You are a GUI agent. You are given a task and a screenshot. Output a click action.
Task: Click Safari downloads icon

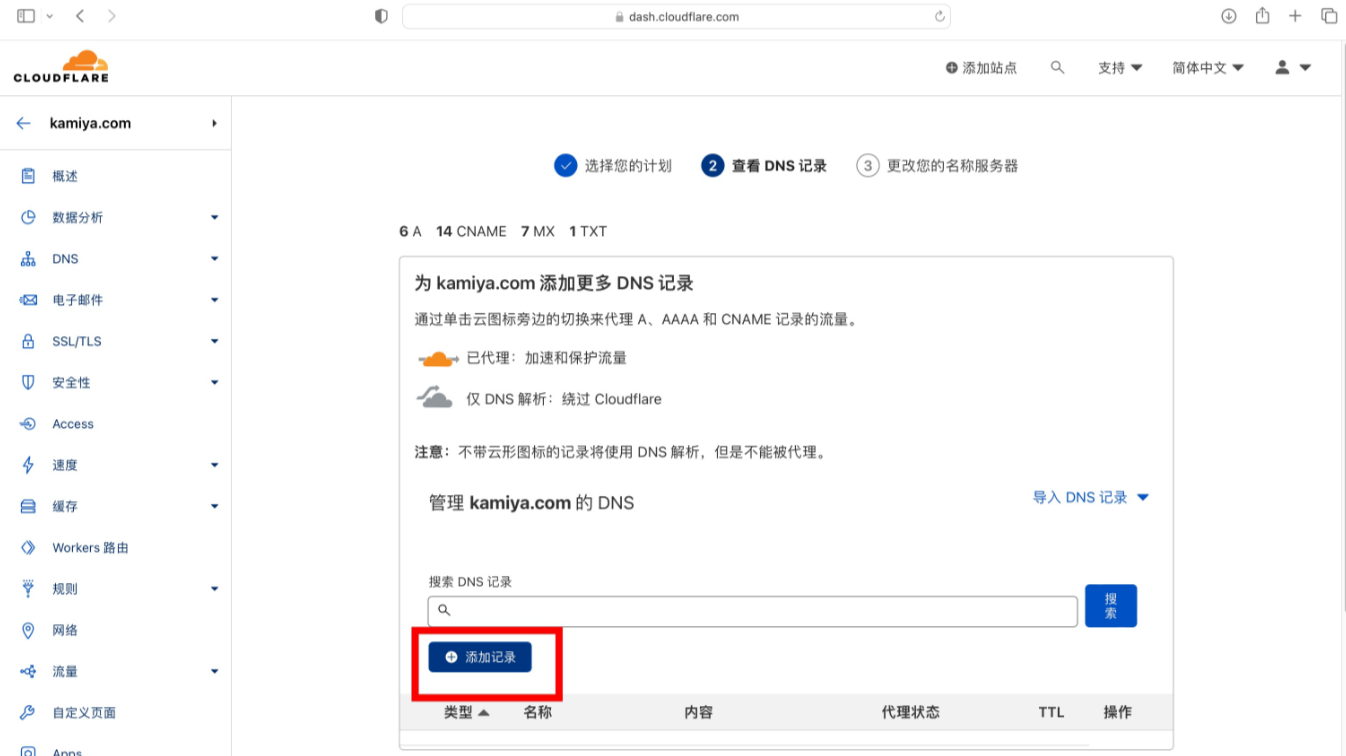(x=1229, y=16)
